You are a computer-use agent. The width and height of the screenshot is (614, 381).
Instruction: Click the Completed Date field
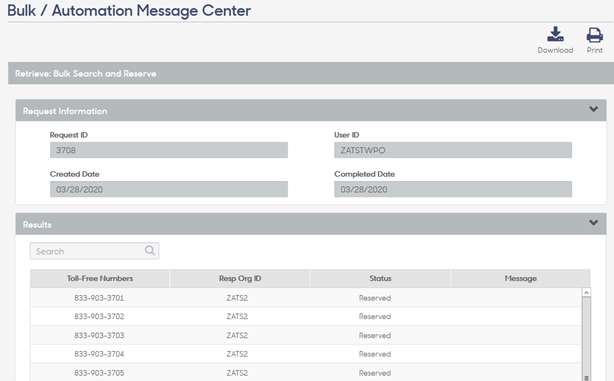tap(453, 189)
